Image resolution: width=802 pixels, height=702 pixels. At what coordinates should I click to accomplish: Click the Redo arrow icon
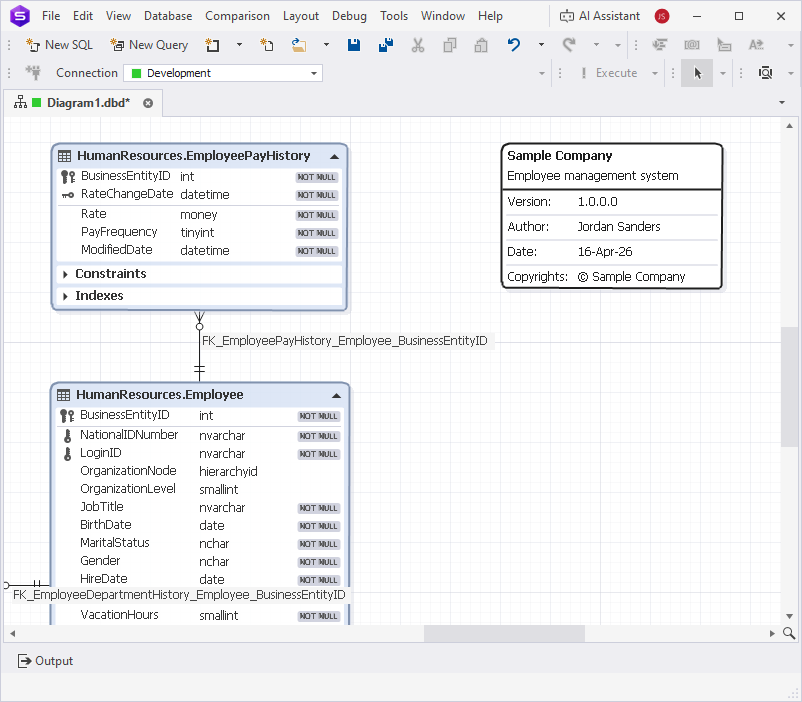coord(569,45)
